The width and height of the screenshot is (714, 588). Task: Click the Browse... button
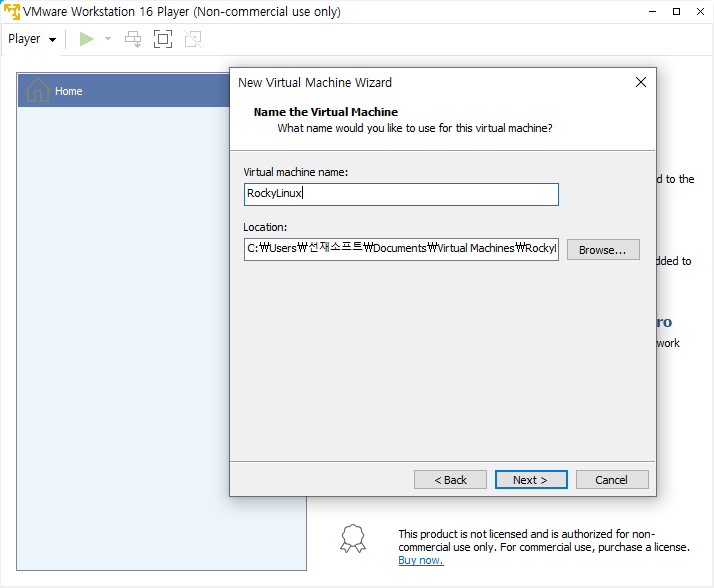[x=603, y=250]
